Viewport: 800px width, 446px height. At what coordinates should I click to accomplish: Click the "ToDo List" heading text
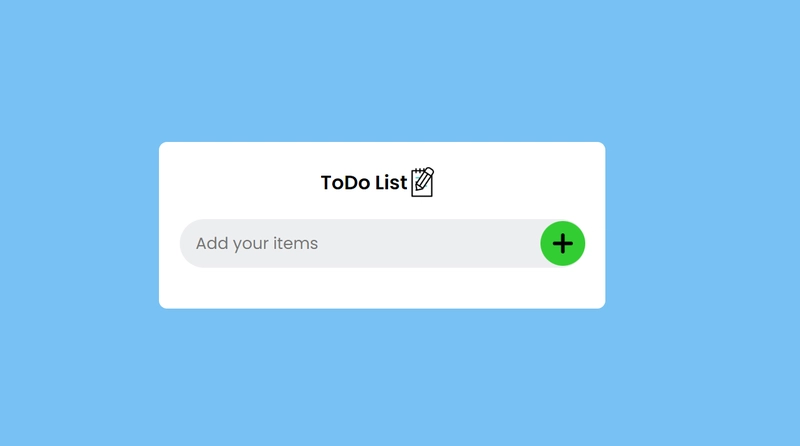(364, 183)
